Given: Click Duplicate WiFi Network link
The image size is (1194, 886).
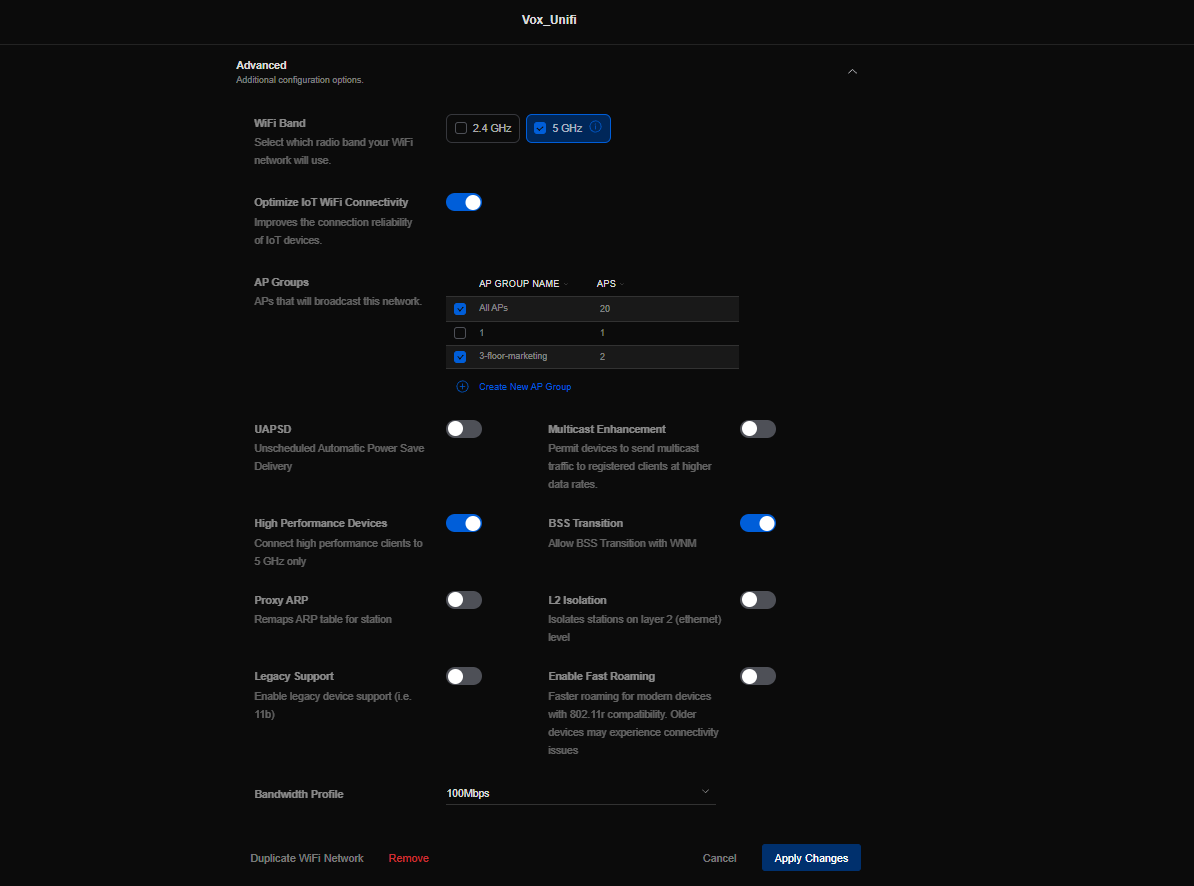Looking at the screenshot, I should point(307,858).
